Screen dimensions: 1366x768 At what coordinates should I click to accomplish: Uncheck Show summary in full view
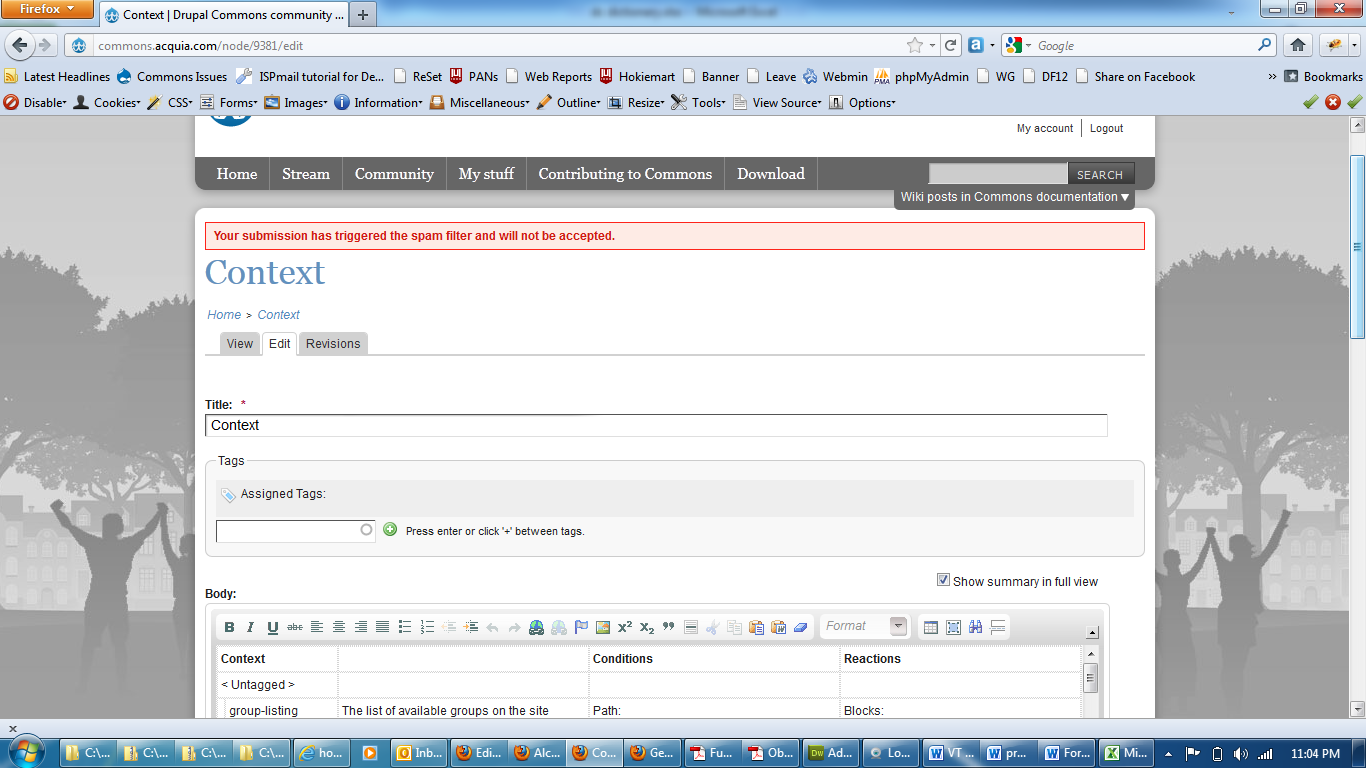tap(943, 580)
